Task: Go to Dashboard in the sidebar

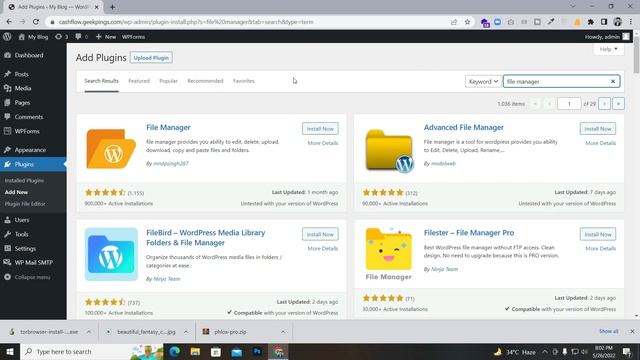Action: [x=29, y=55]
